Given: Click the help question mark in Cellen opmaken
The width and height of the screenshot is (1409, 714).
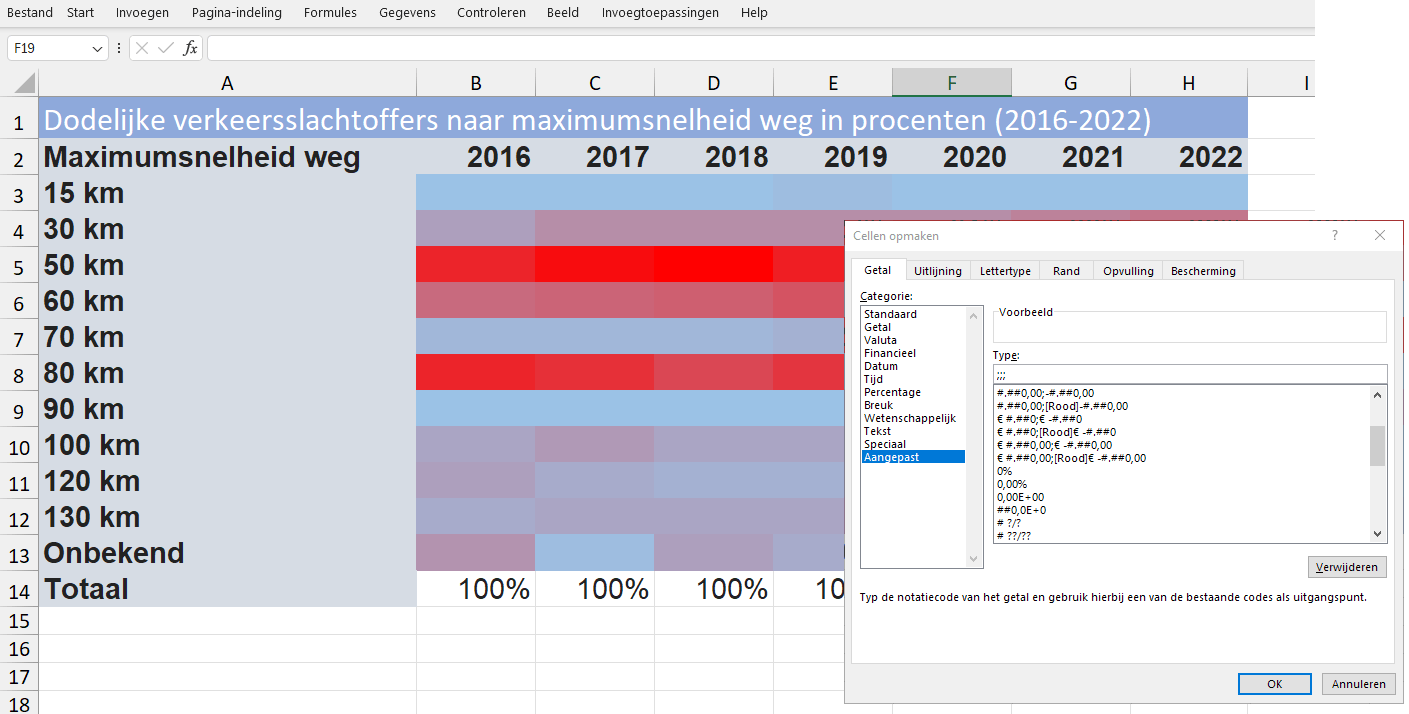Looking at the screenshot, I should tap(1334, 235).
